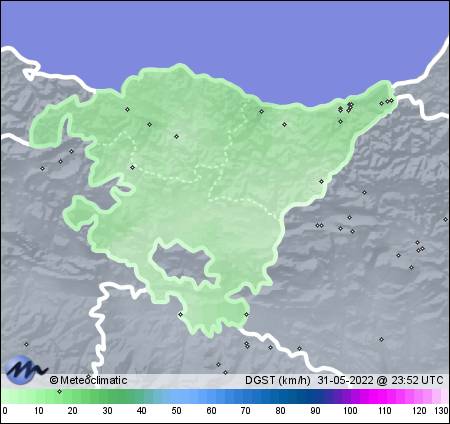This screenshot has width=450, height=424.
Task: Pick the dark navy swatch at 90 on the scale
Action: point(315,397)
